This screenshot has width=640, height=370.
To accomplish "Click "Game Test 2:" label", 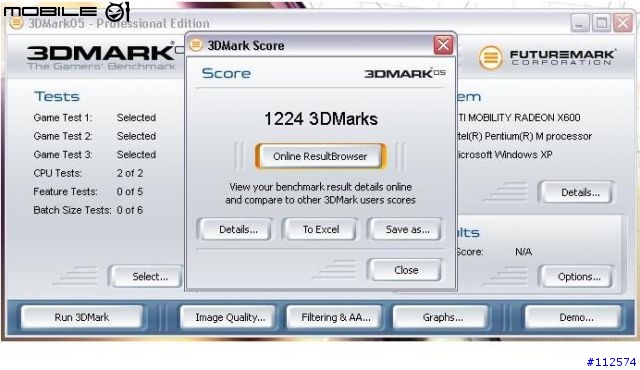I will pos(63,136).
